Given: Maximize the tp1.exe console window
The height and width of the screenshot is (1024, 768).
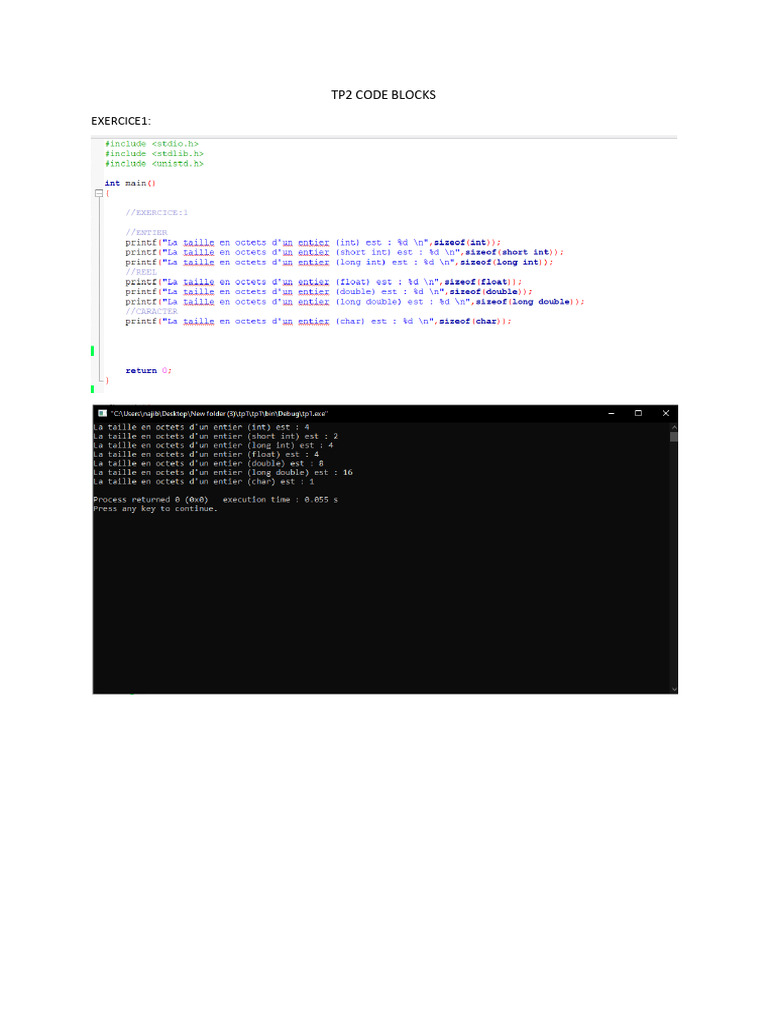Looking at the screenshot, I should (638, 413).
